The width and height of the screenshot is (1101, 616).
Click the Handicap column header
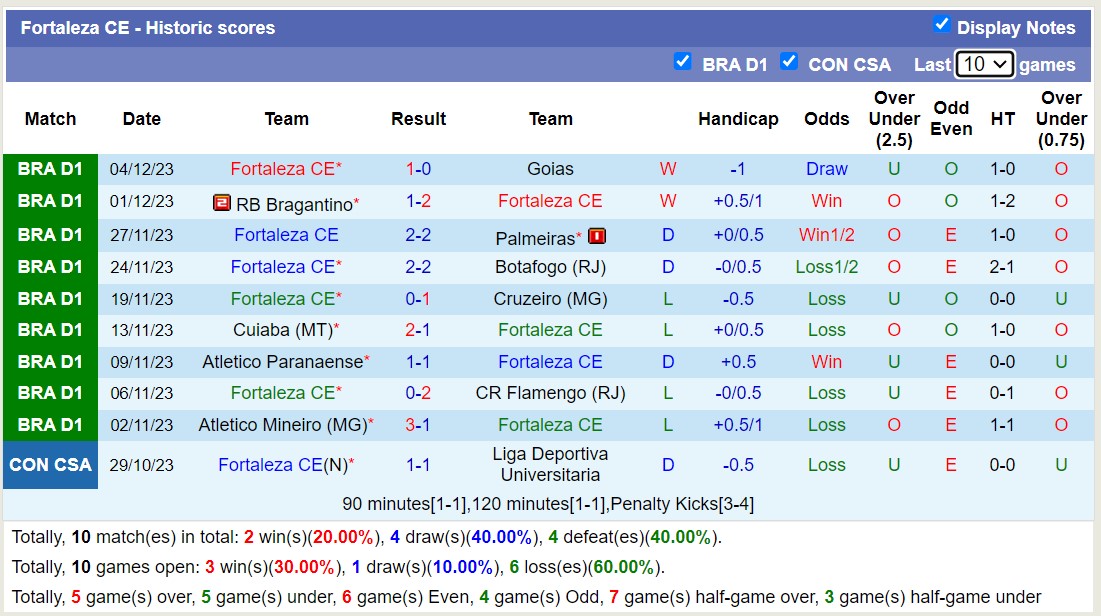[738, 119]
